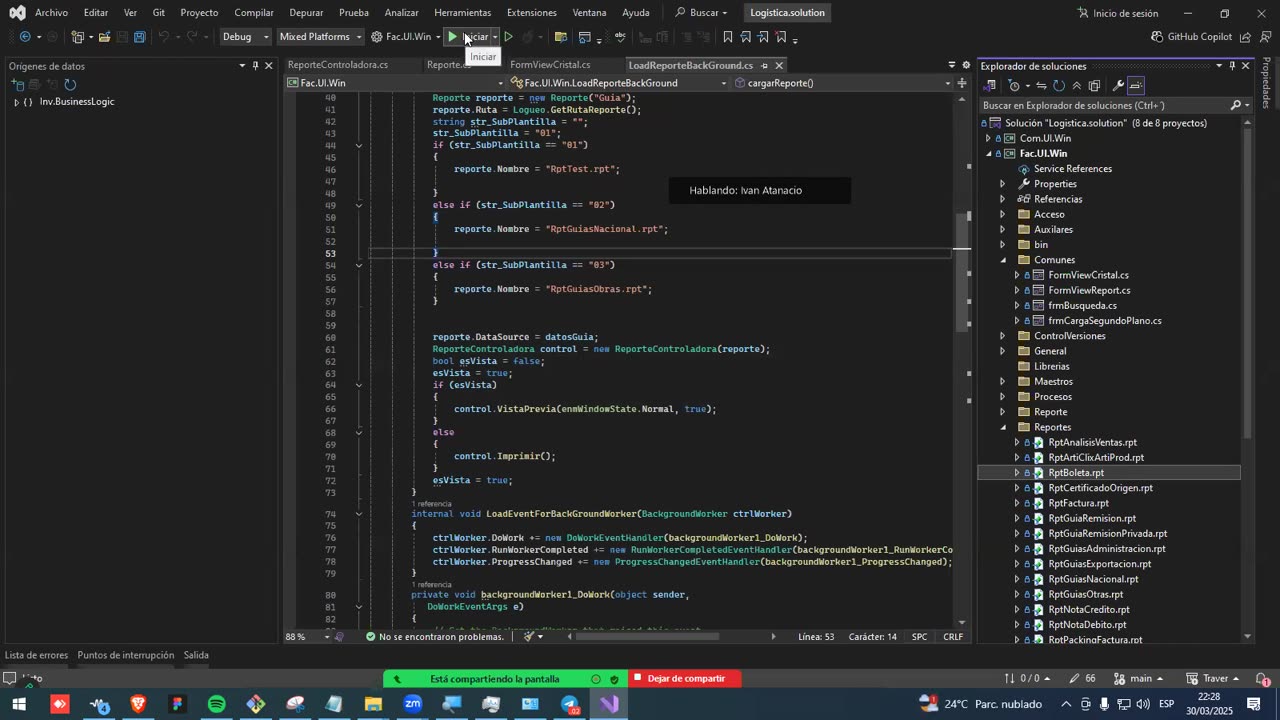The image size is (1280, 720).
Task: Click the undo arrow in toolbar
Action: (166, 37)
